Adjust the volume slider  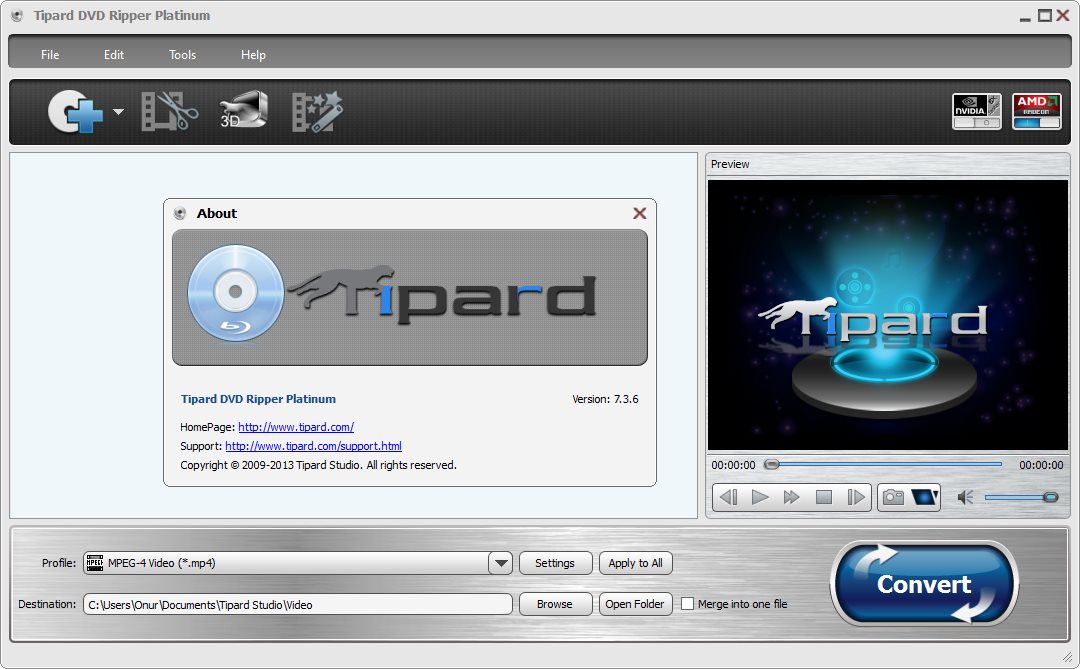[1021, 497]
